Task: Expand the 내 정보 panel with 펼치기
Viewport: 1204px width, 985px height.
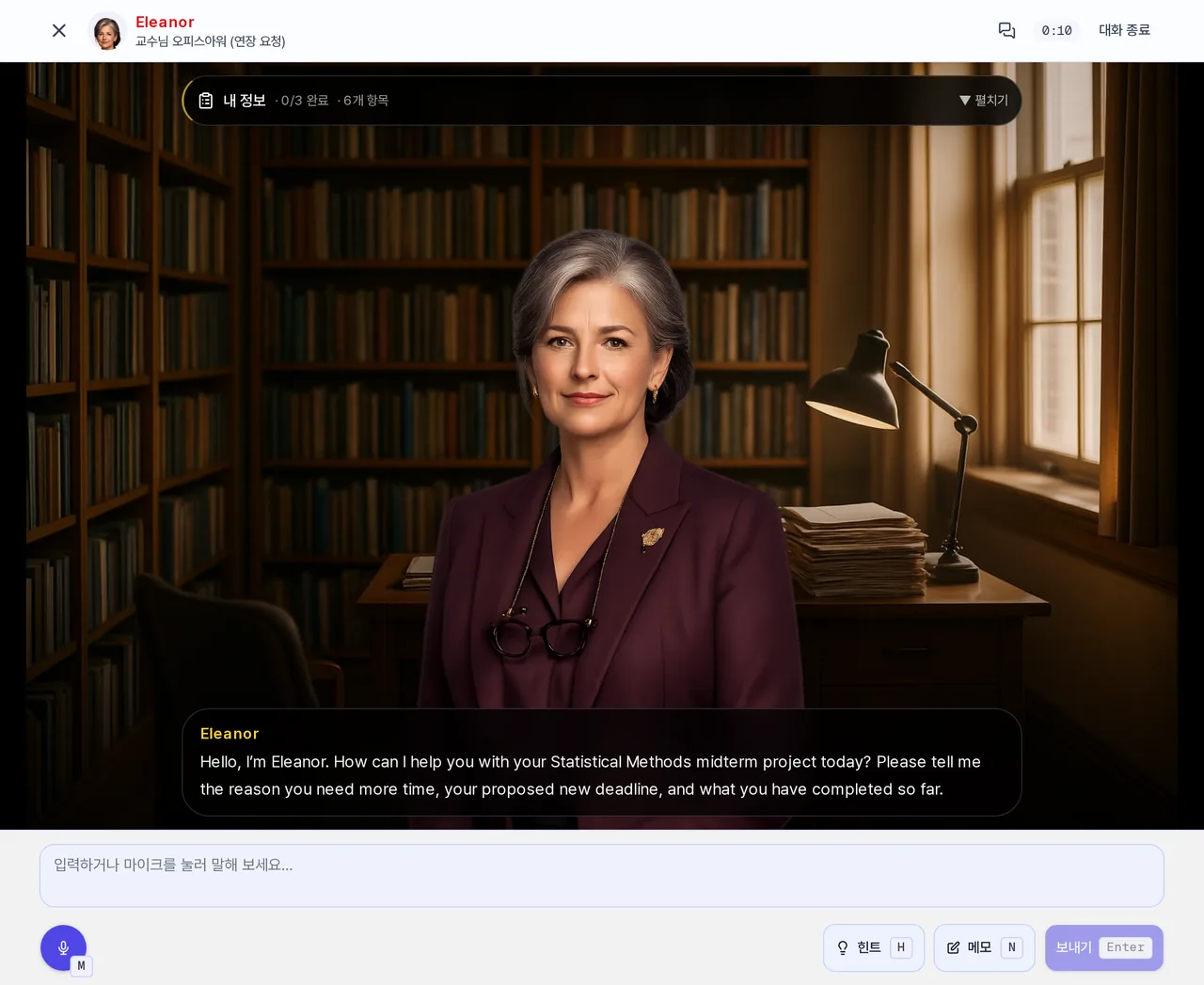Action: (984, 101)
